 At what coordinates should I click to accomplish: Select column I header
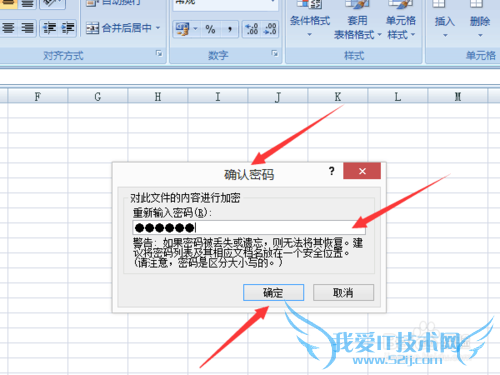point(218,97)
